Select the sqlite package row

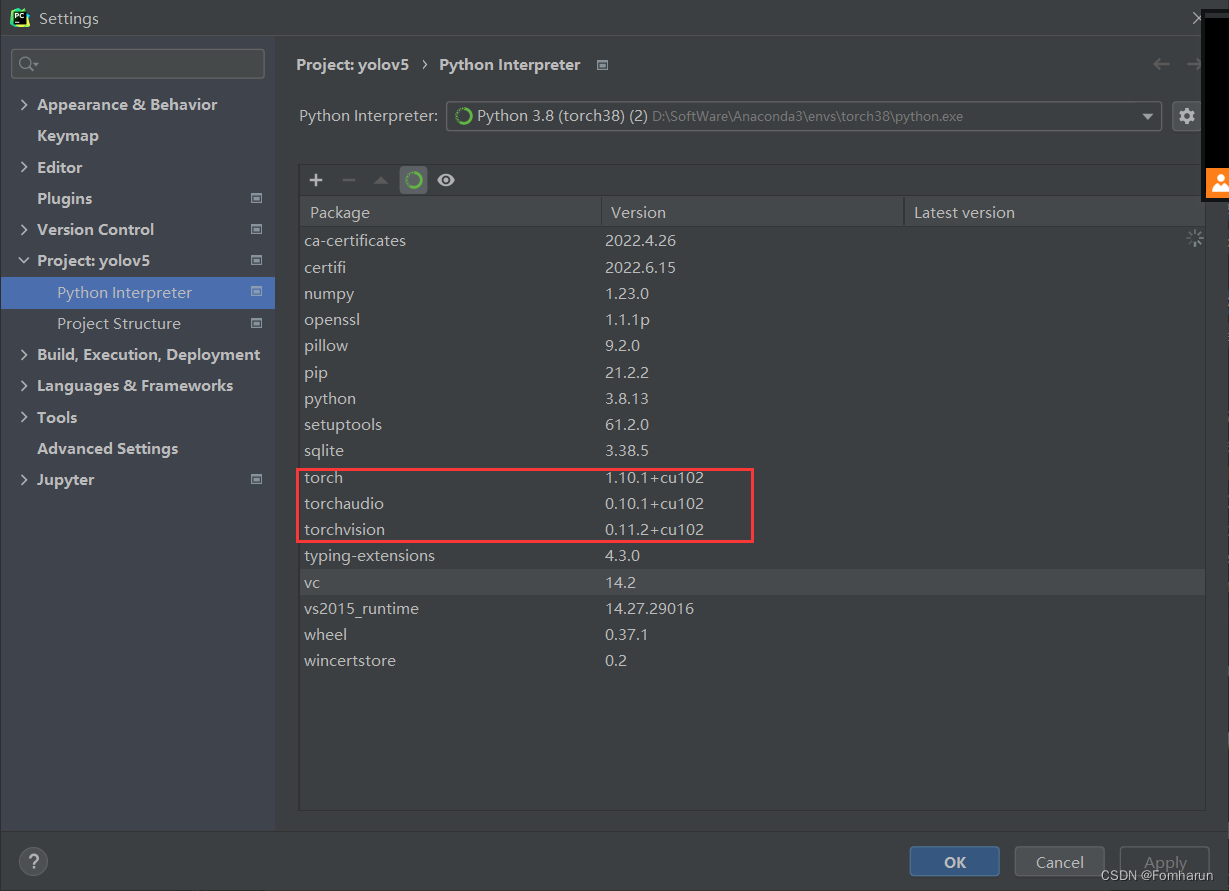[752, 450]
